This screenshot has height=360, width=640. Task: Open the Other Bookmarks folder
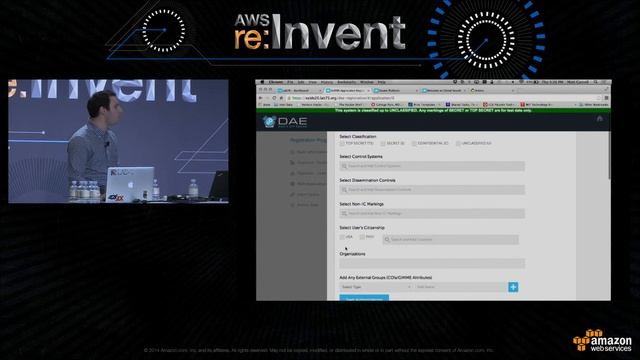click(x=593, y=105)
